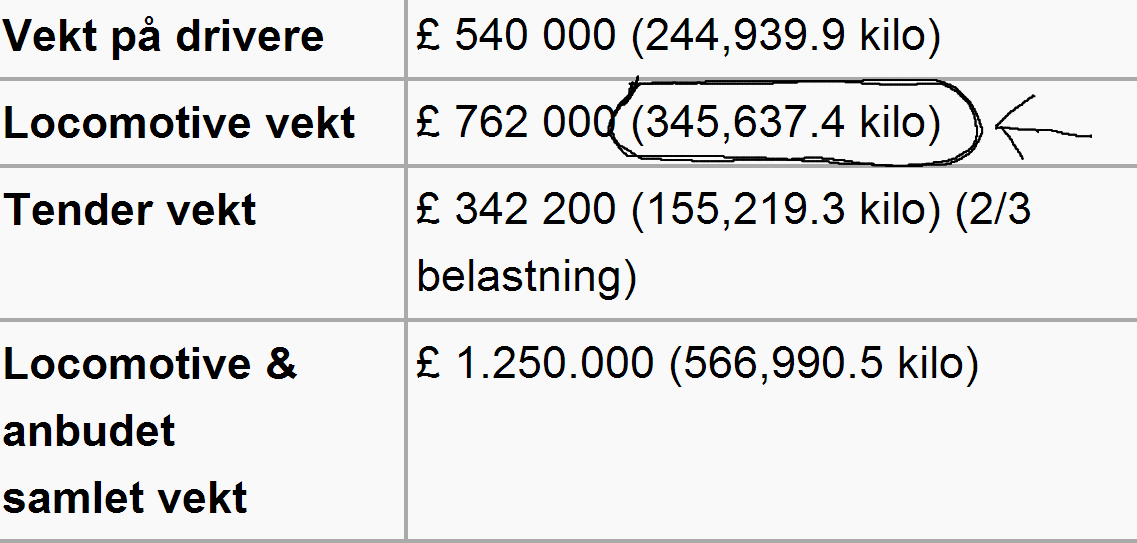
Task: Click the 'Locomotive vekt' row header
Action: pos(179,123)
